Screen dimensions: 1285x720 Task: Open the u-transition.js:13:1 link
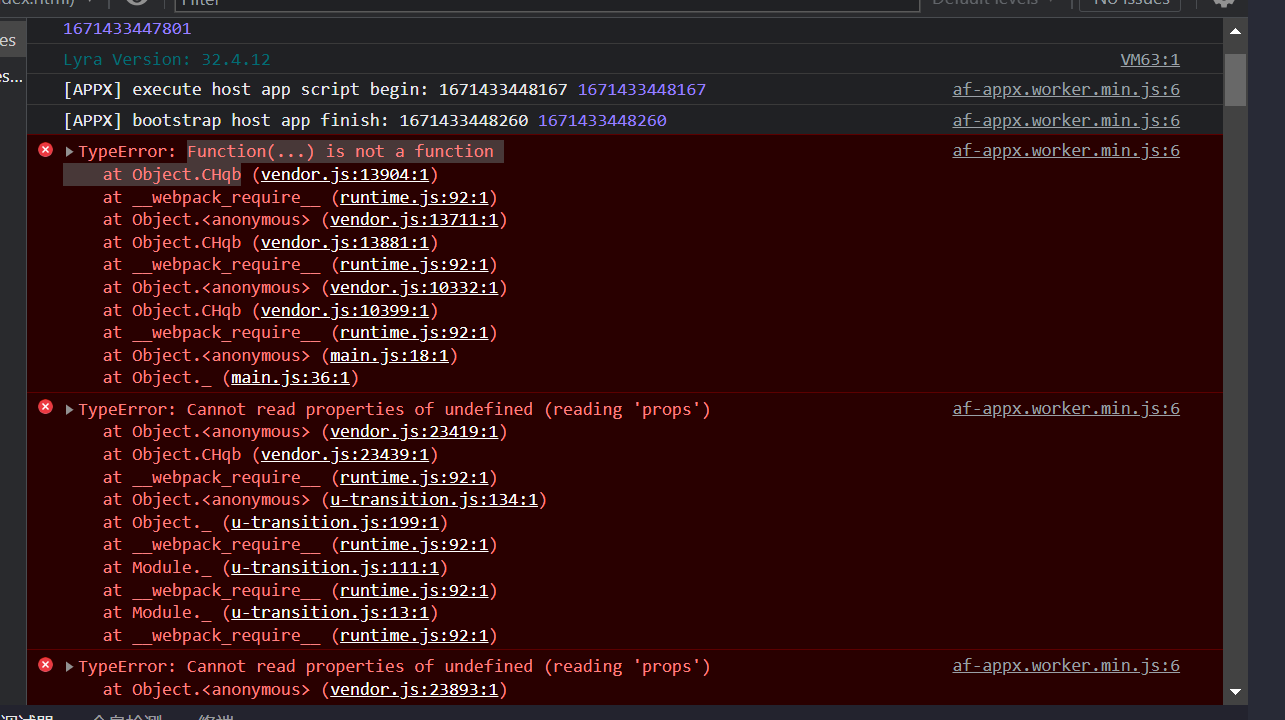(330, 613)
